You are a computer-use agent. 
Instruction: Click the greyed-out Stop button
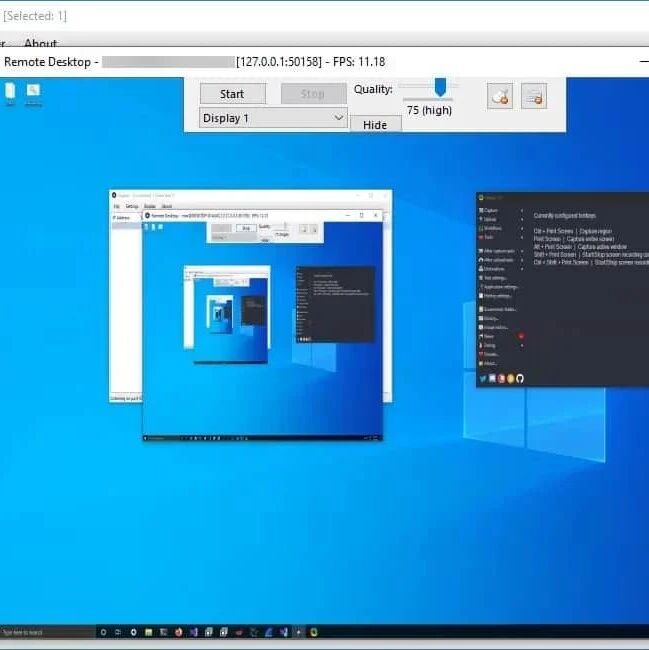pyautogui.click(x=313, y=94)
